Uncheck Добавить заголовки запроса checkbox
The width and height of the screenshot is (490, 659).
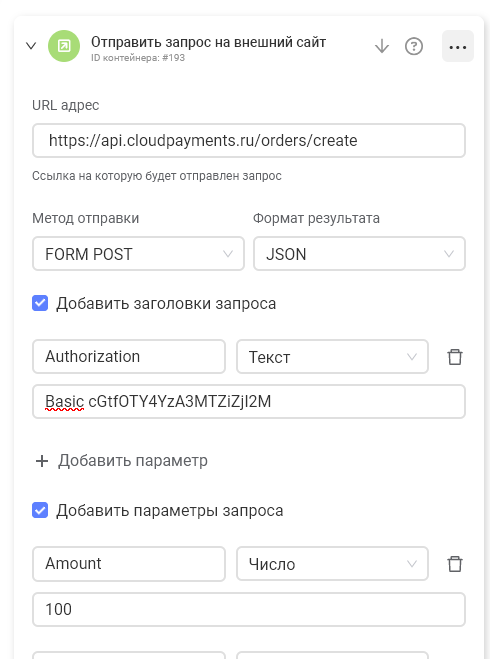pyautogui.click(x=40, y=303)
